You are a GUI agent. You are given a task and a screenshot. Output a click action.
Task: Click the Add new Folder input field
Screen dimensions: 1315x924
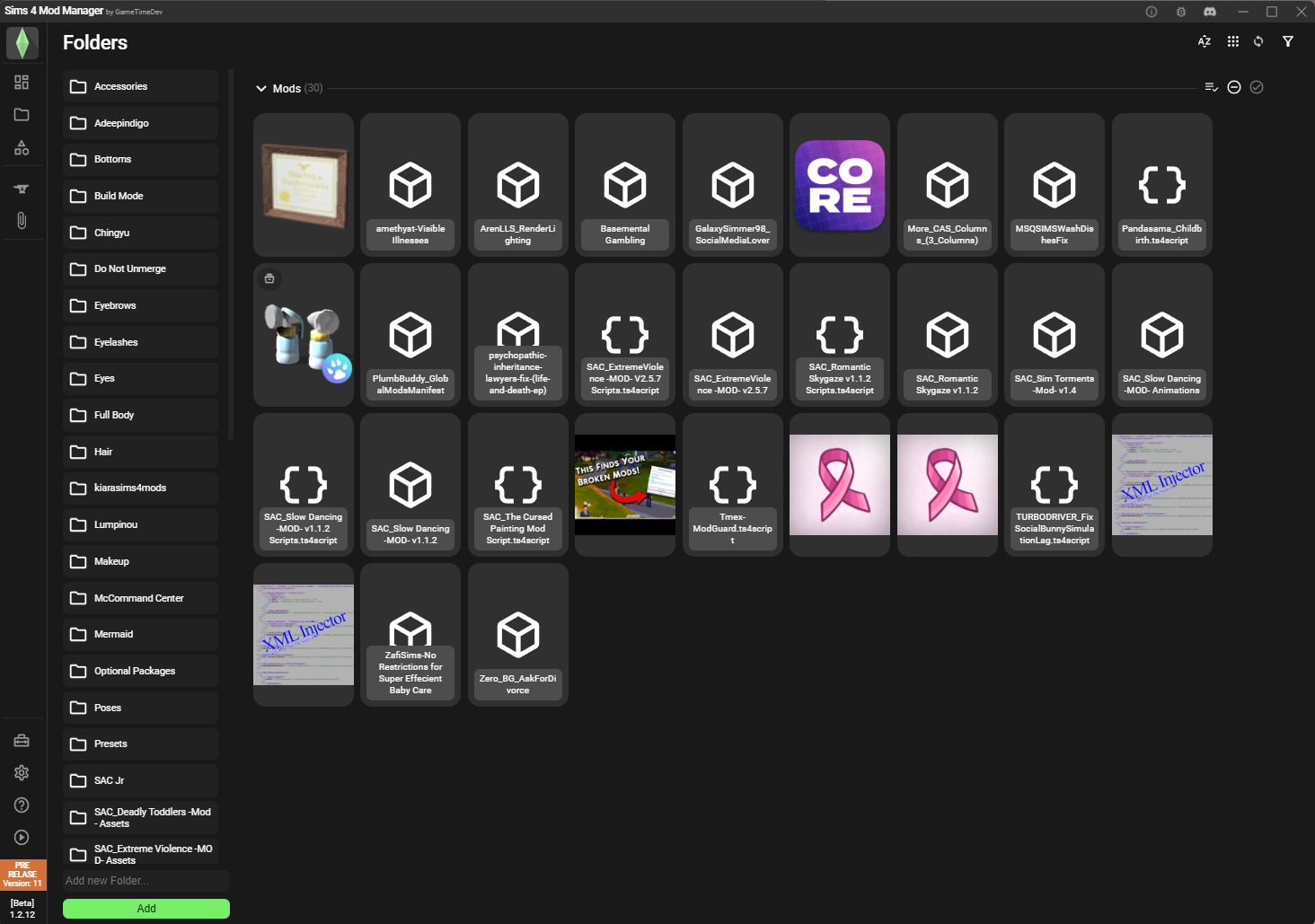146,881
